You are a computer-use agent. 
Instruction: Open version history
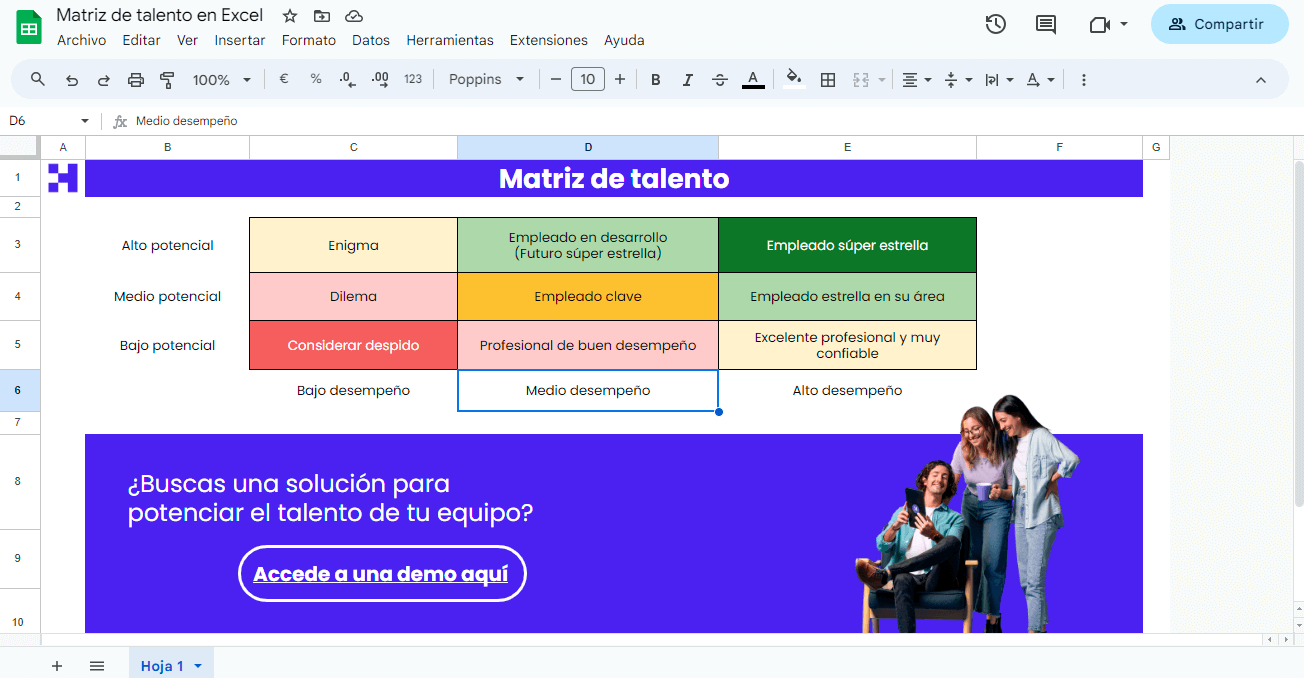(x=996, y=24)
